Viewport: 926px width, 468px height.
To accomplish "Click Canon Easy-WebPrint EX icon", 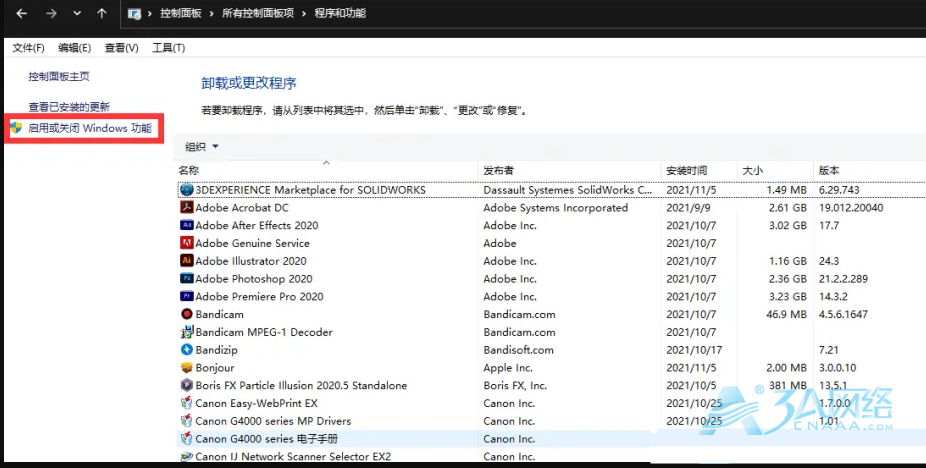I will pos(187,403).
